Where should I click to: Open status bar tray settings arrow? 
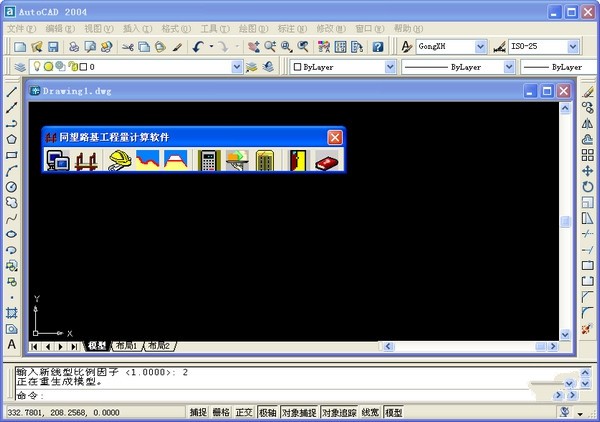tap(581, 413)
